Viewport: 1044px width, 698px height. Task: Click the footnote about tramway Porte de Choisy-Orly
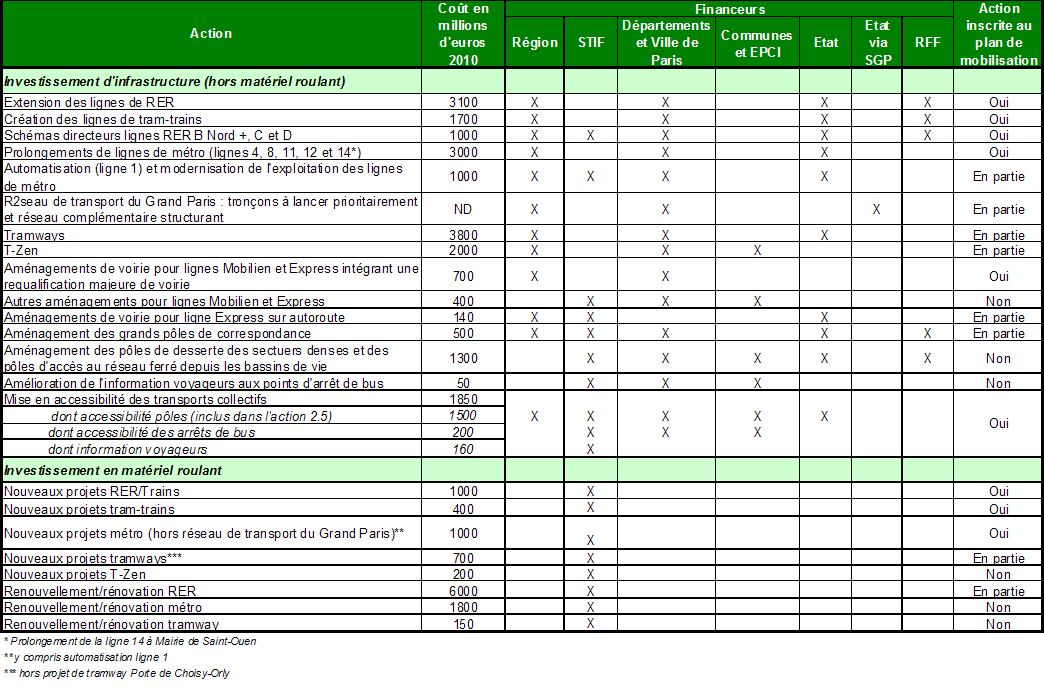(x=117, y=674)
